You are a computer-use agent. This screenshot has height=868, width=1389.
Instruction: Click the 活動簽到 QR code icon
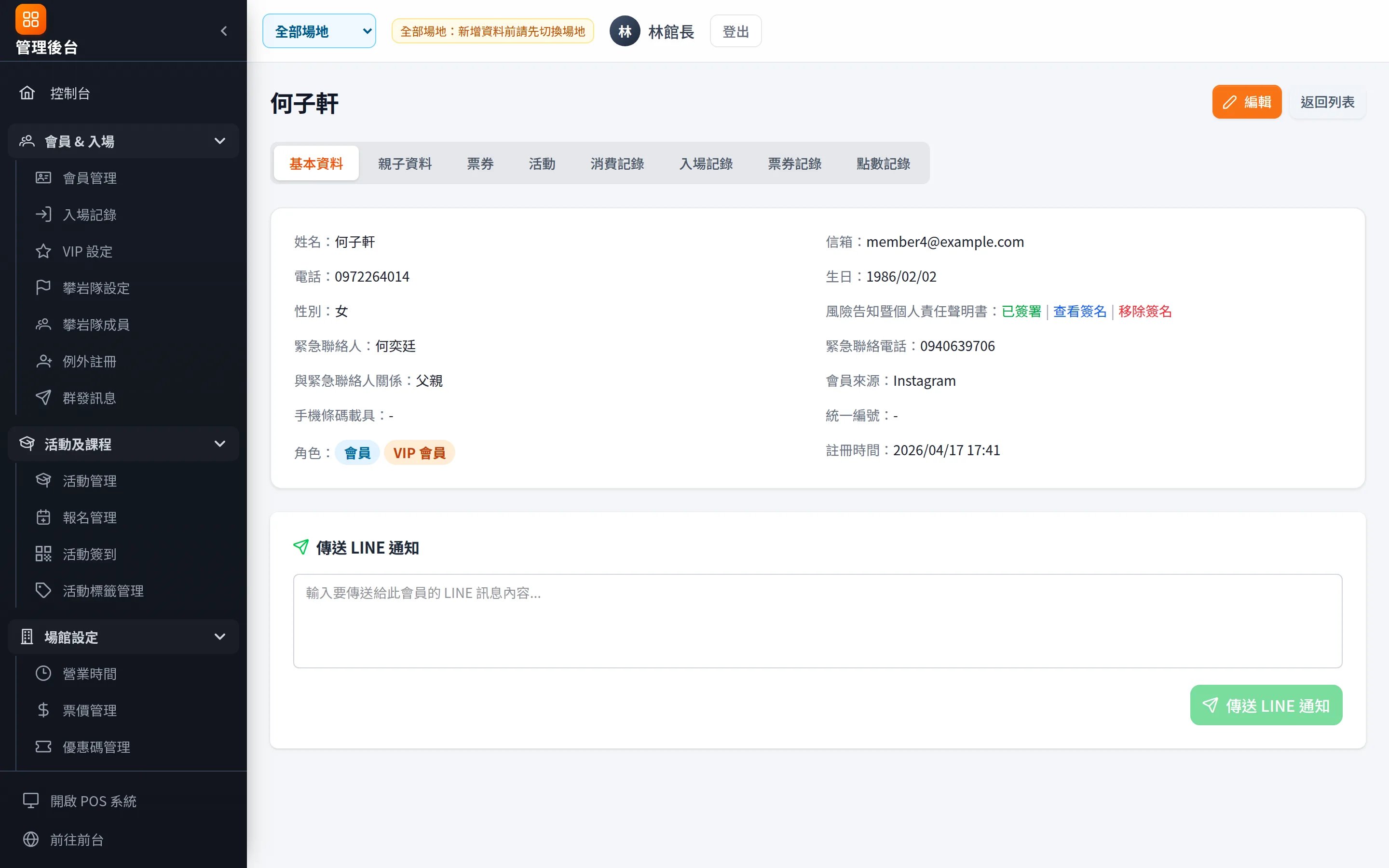43,554
